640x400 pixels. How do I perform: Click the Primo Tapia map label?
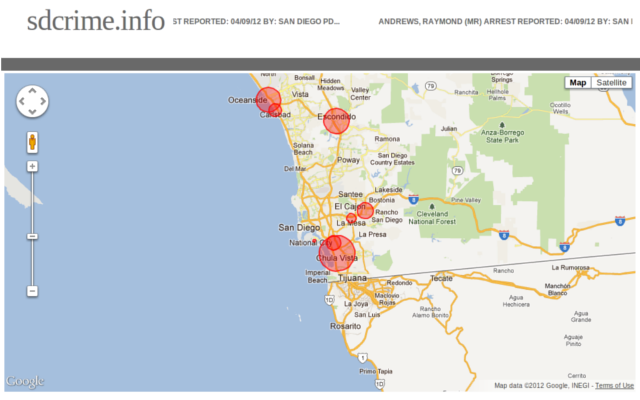[376, 371]
